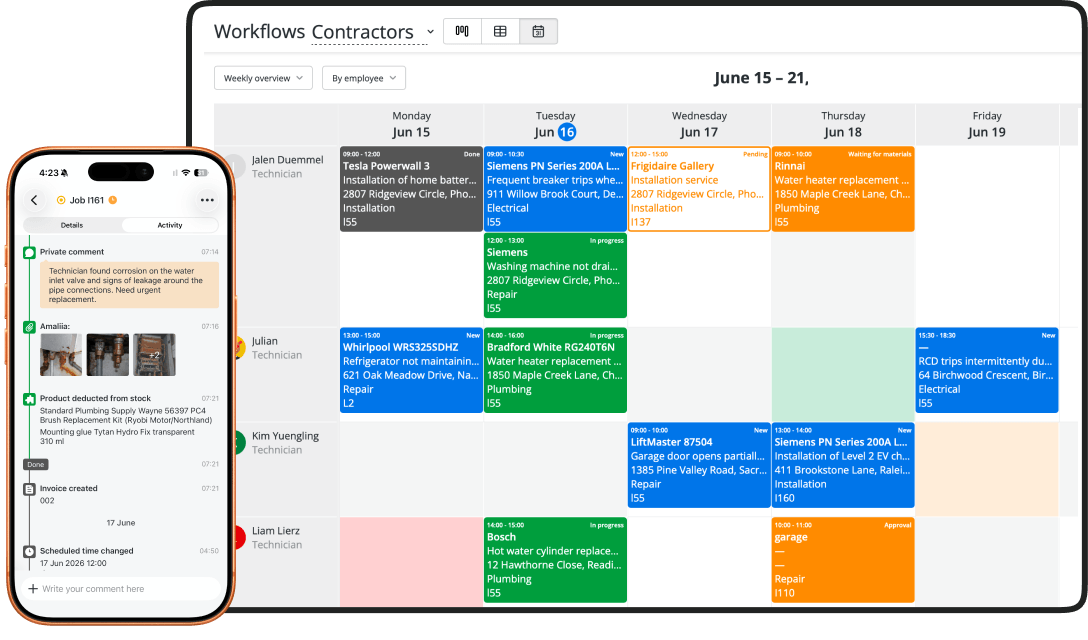The image size is (1088, 640).
Task: Tap the orange clock icon next to Job I161
Action: click(112, 200)
